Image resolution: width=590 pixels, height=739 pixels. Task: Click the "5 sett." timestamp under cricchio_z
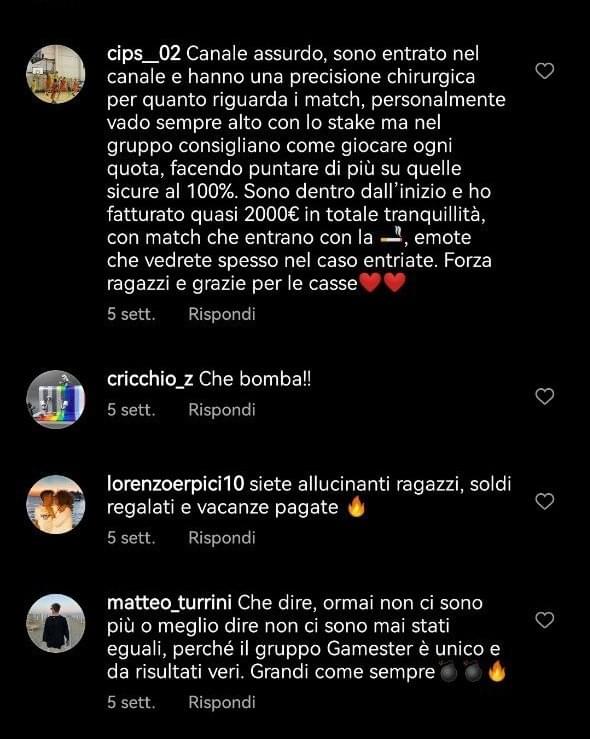[131, 410]
